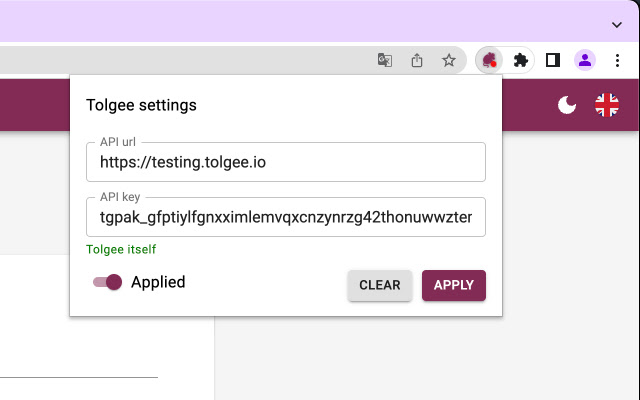Open language selector with the UK flag
640x400 pixels.
pyautogui.click(x=607, y=105)
